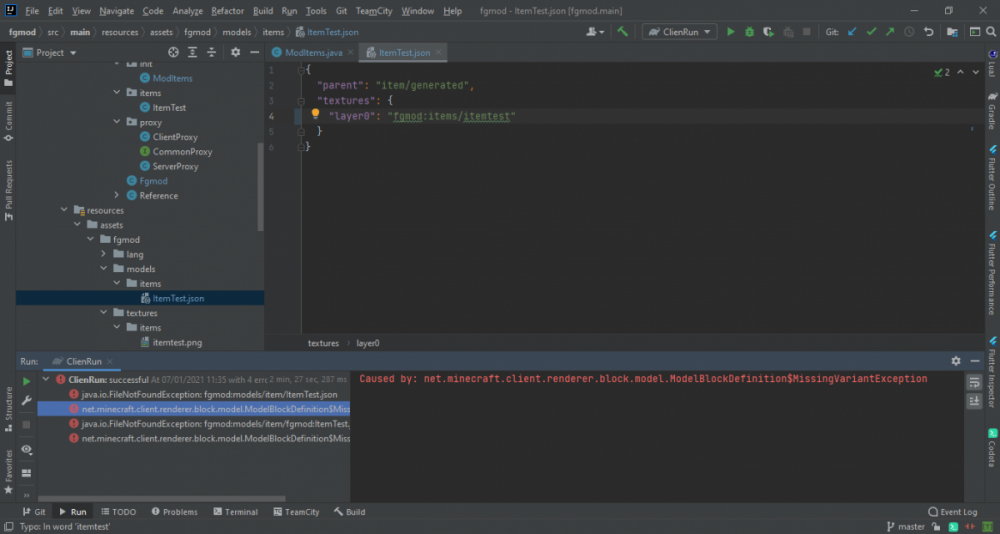Open the Problems tool window
This screenshot has width=1000, height=534.
[174, 512]
